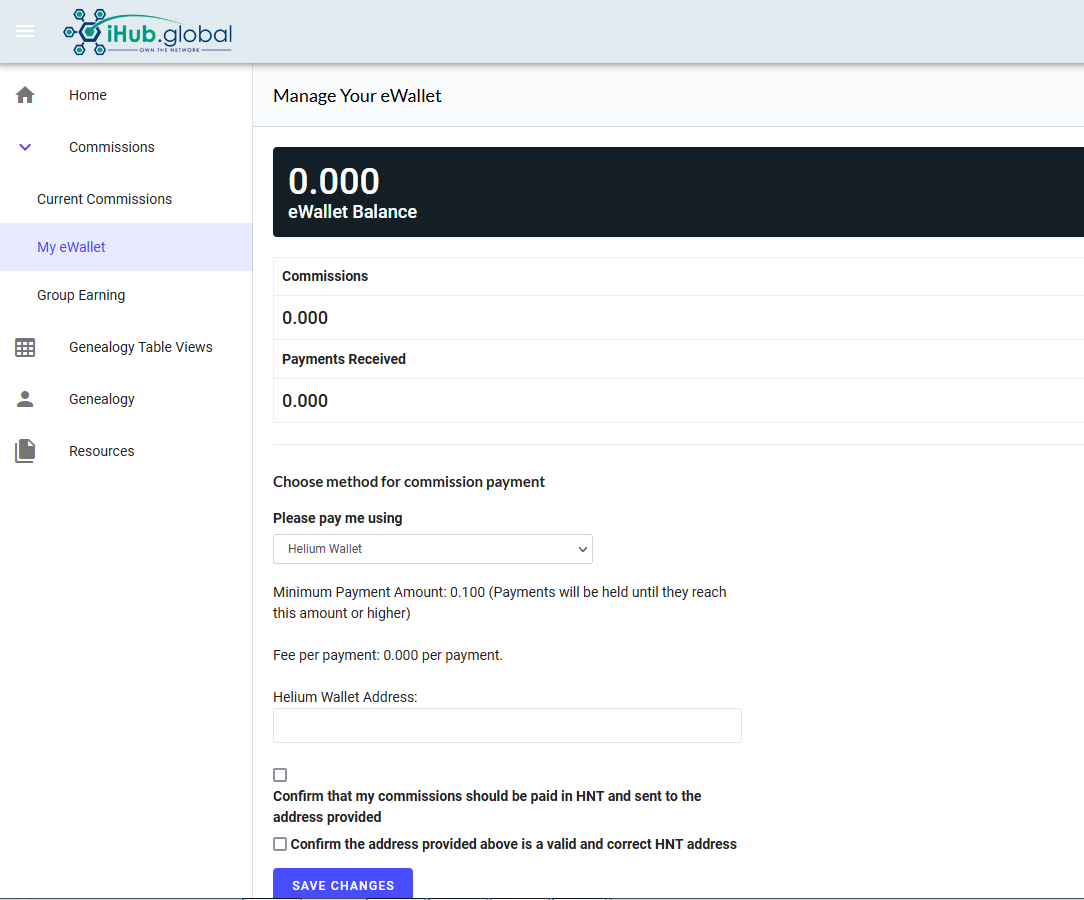Click the Resources document icon

(x=25, y=451)
